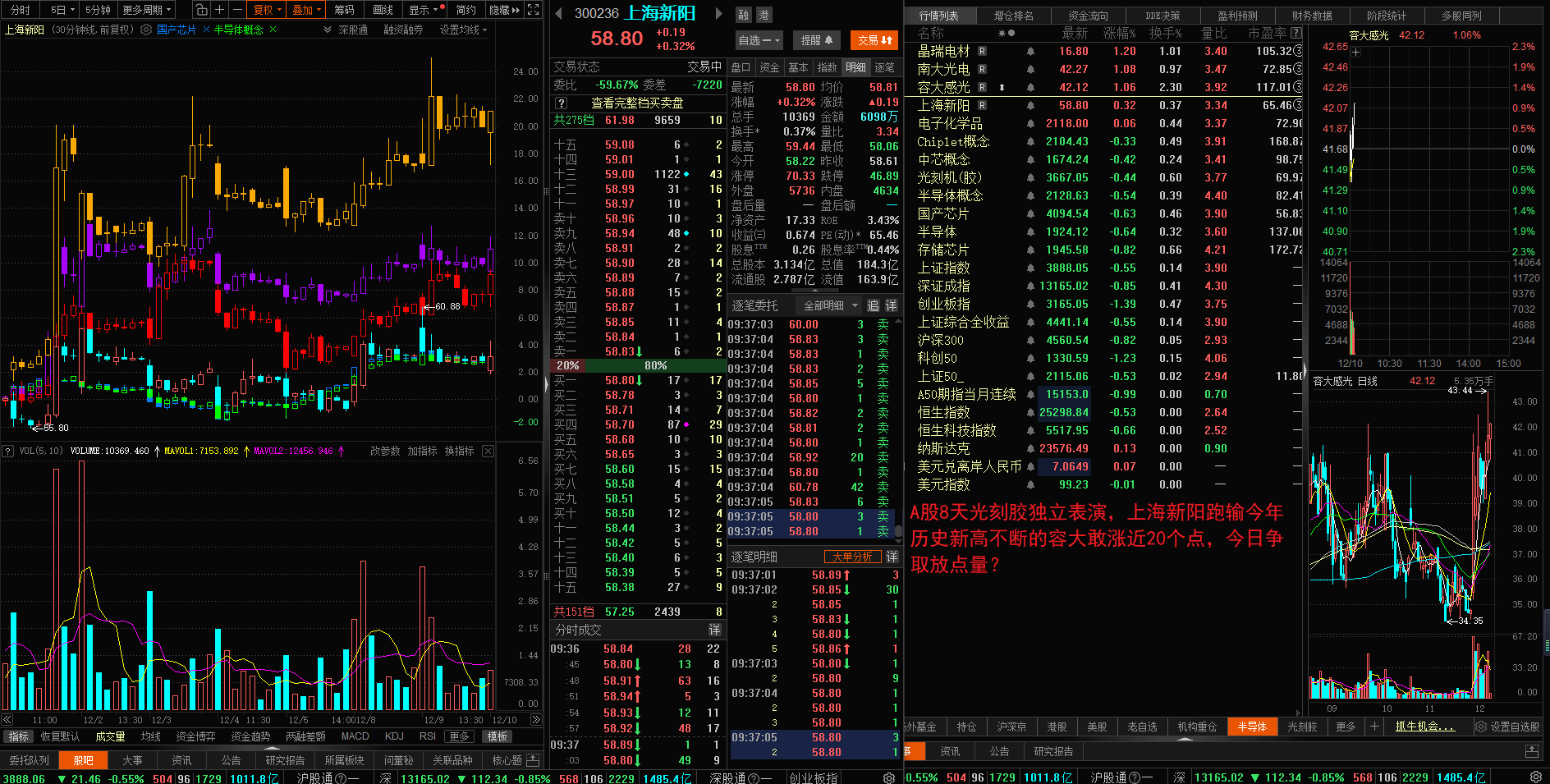Click 查看完整档买卖盘 link
The image size is (1550, 784).
tap(637, 103)
